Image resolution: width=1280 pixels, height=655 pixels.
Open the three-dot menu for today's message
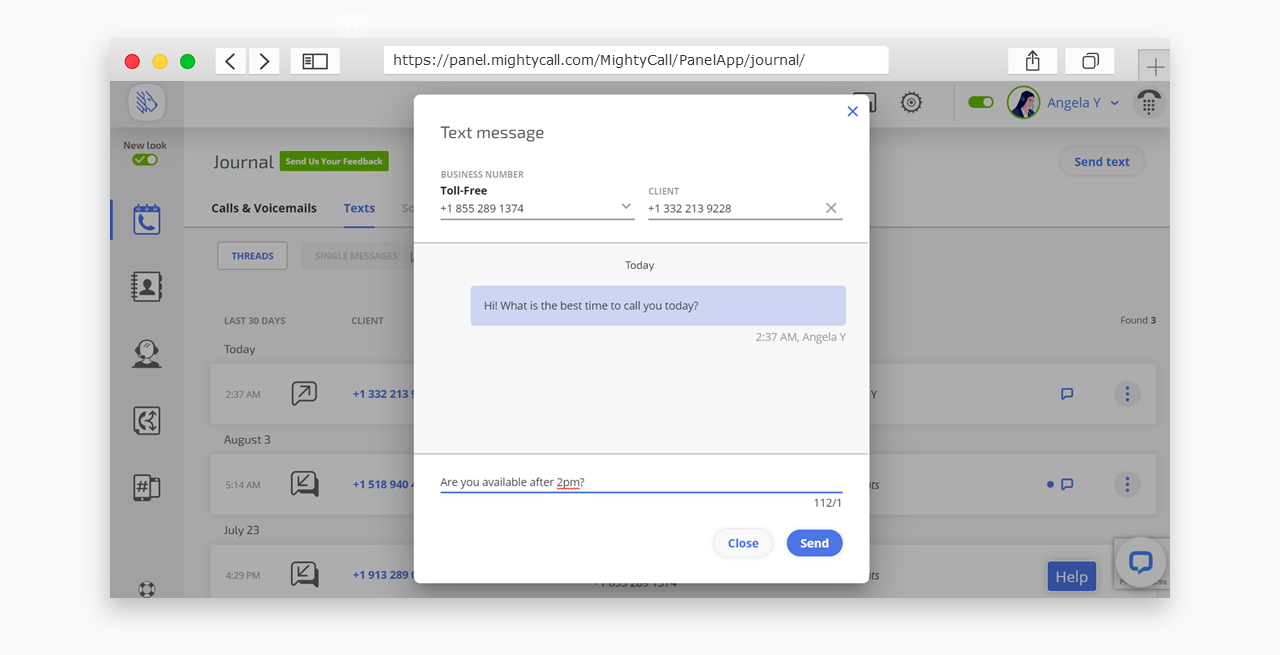point(1127,394)
